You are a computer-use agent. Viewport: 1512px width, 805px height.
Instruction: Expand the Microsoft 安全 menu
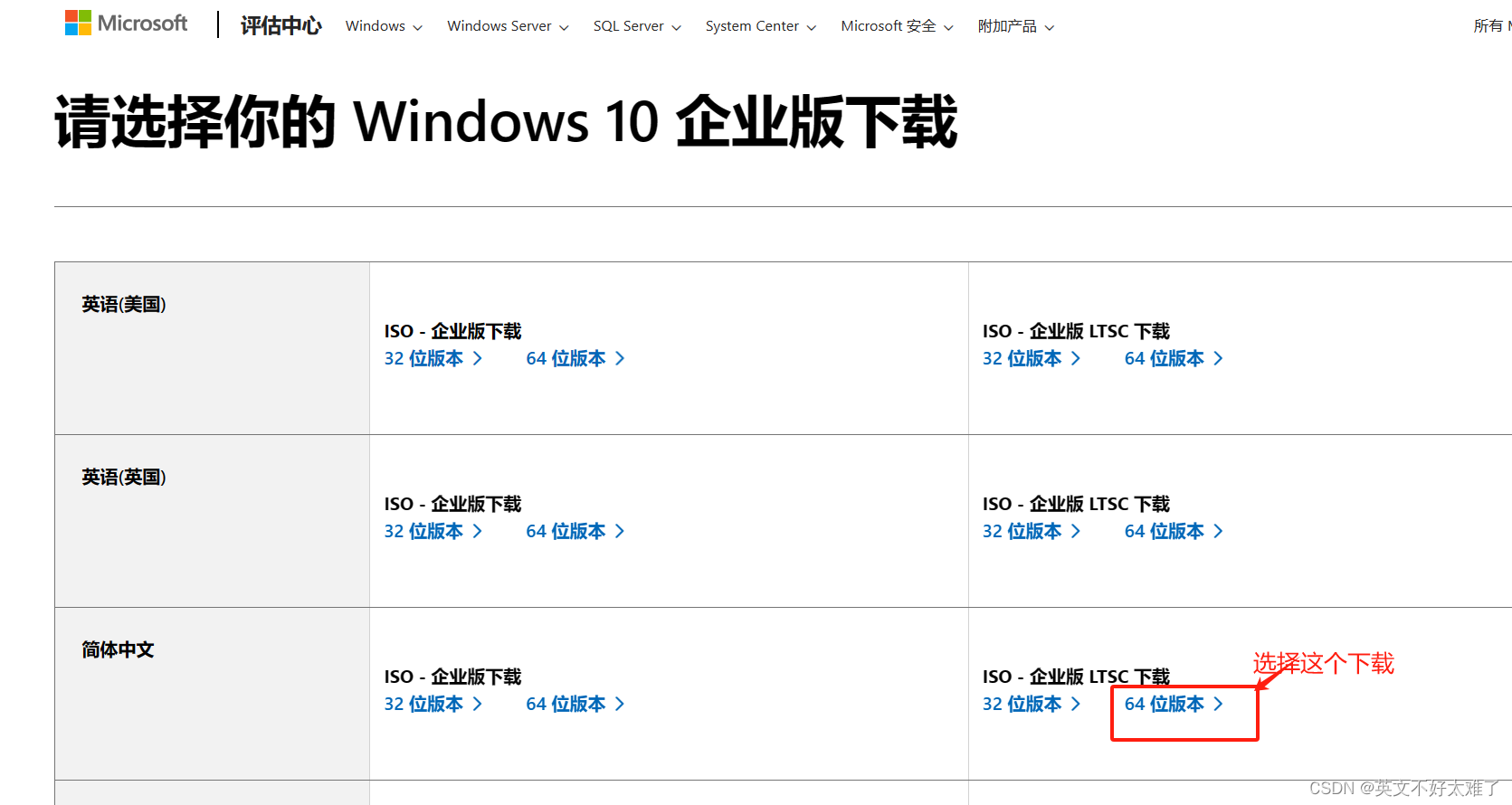(897, 26)
